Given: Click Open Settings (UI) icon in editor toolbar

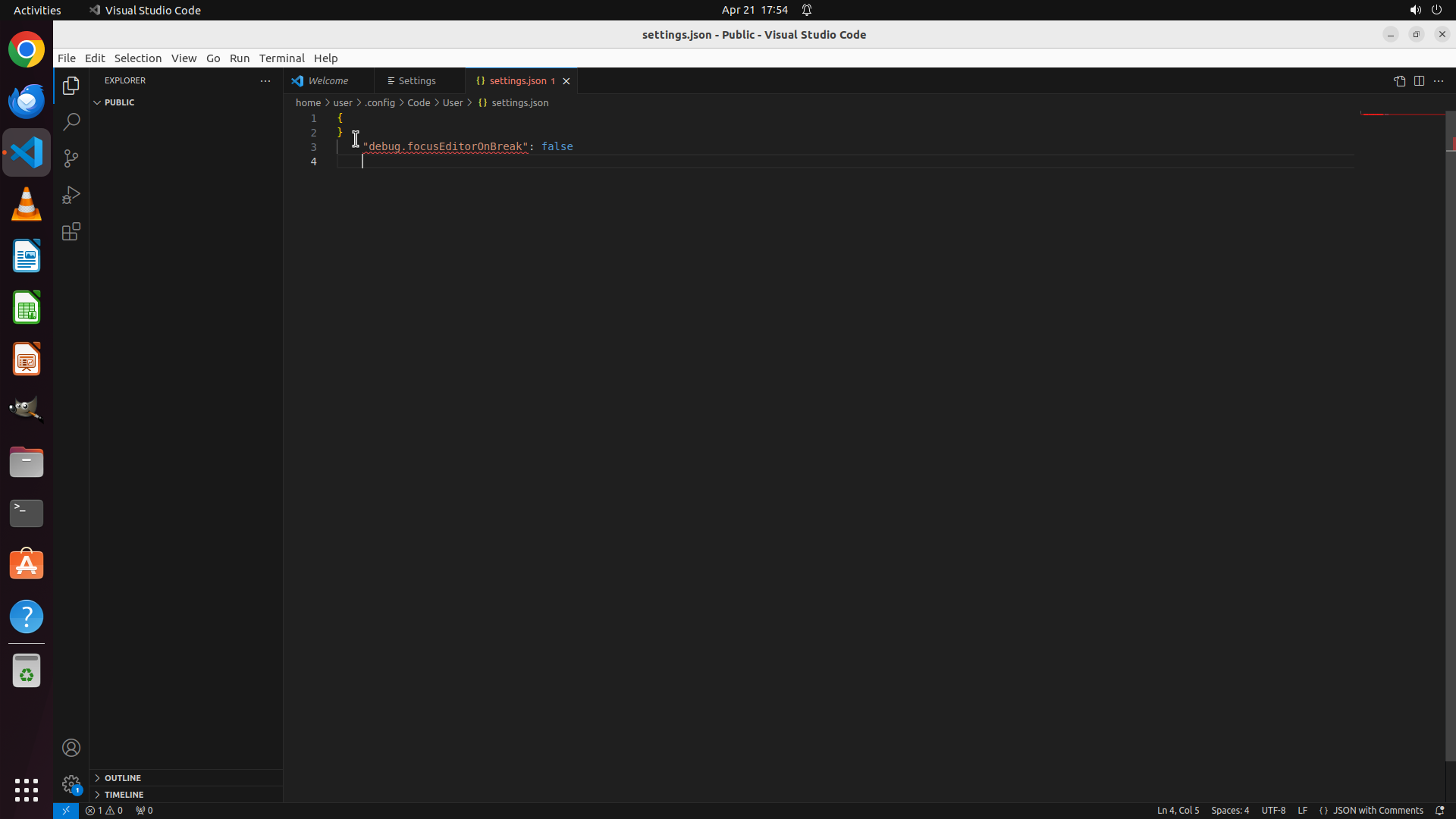Looking at the screenshot, I should coord(1399,81).
